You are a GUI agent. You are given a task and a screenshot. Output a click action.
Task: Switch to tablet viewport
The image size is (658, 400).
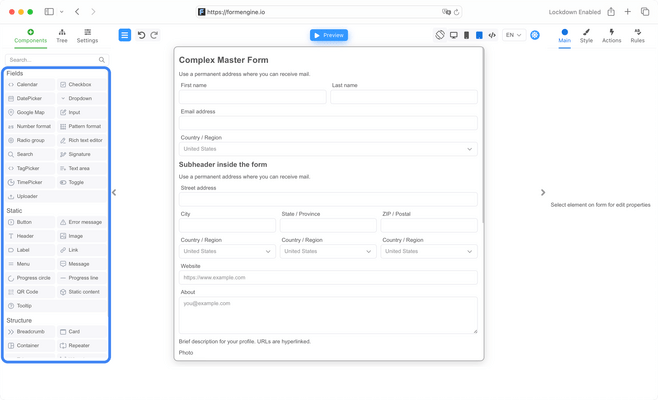click(479, 35)
